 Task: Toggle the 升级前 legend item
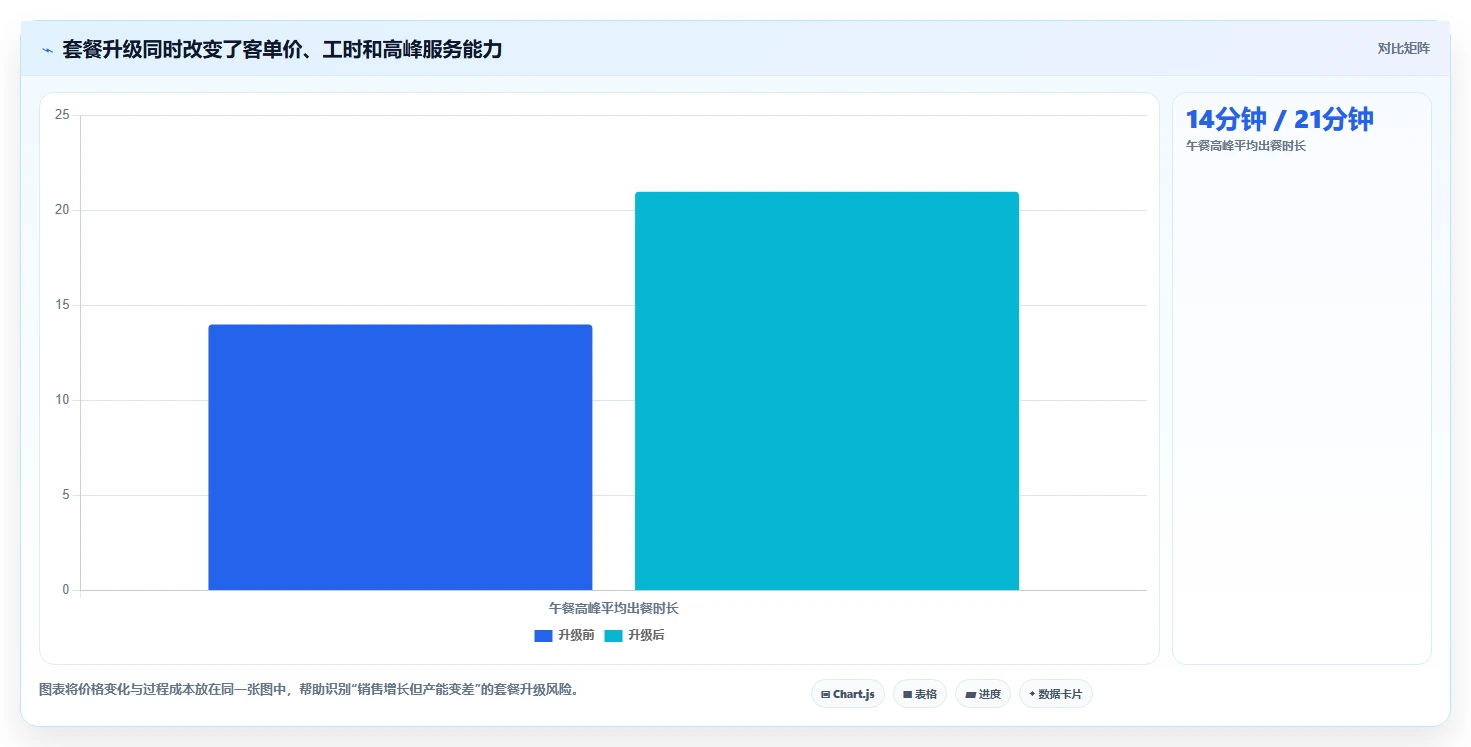click(x=565, y=636)
